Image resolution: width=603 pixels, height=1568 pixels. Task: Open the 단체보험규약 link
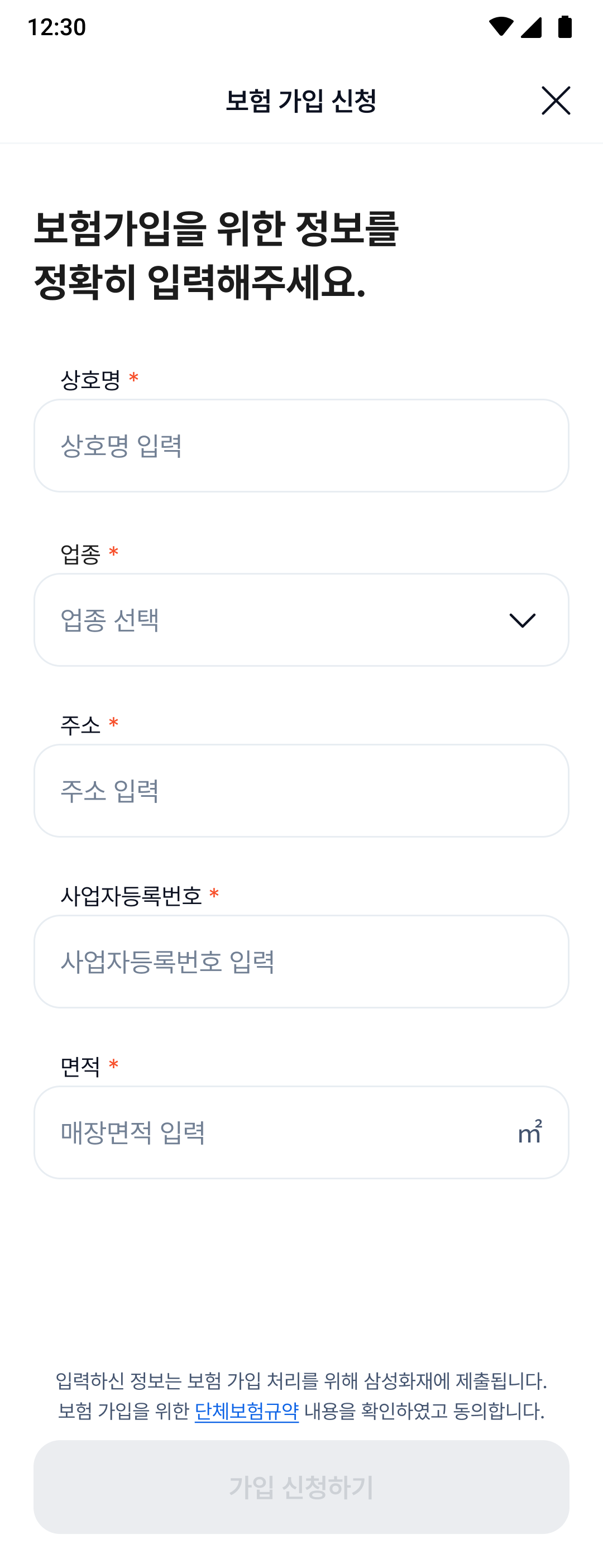[x=246, y=1411]
